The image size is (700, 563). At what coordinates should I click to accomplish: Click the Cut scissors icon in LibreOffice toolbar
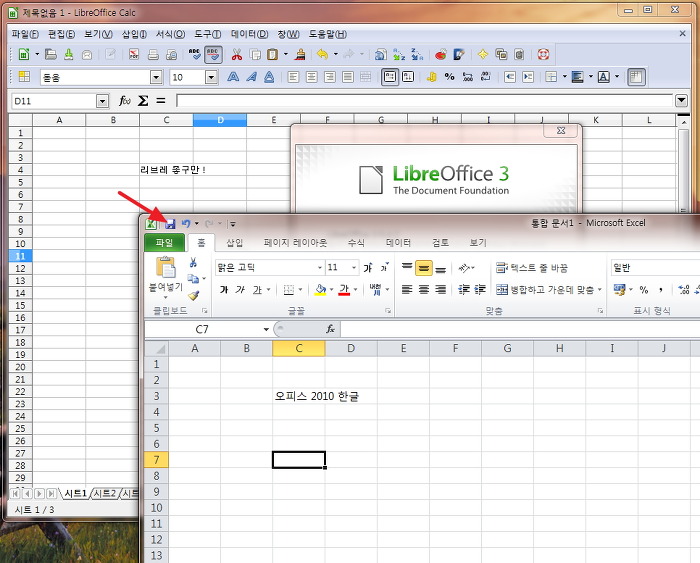(237, 54)
